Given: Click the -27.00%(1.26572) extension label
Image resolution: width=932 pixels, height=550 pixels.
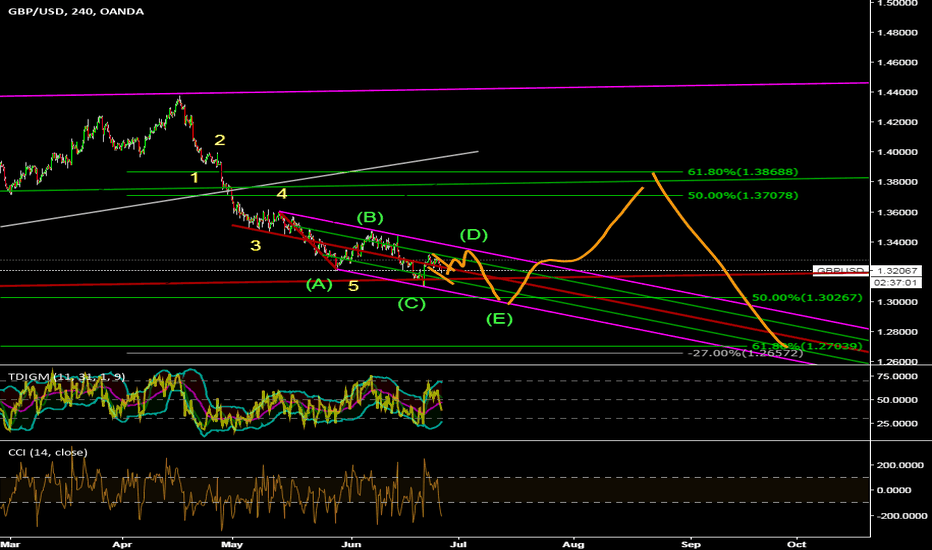Looking at the screenshot, I should 745,353.
